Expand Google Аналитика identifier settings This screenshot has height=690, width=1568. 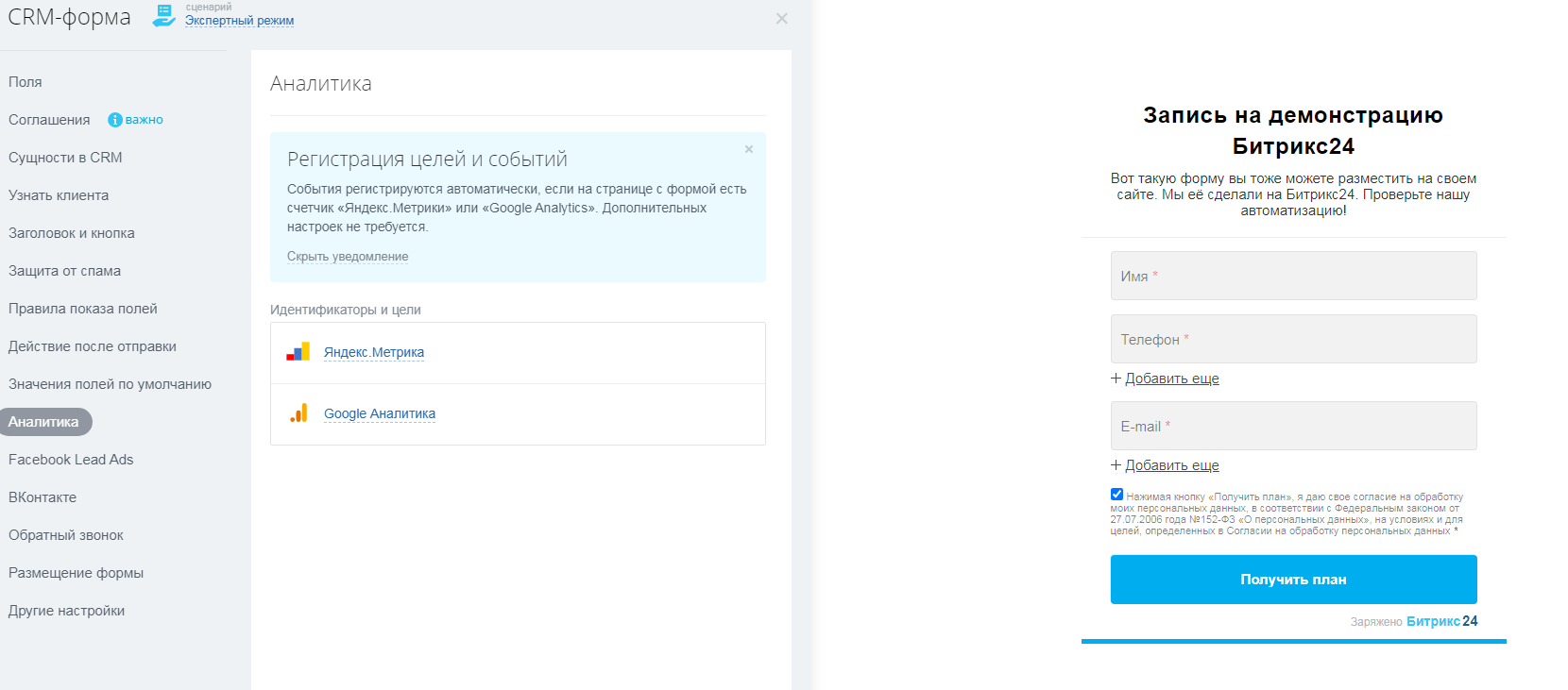point(380,413)
